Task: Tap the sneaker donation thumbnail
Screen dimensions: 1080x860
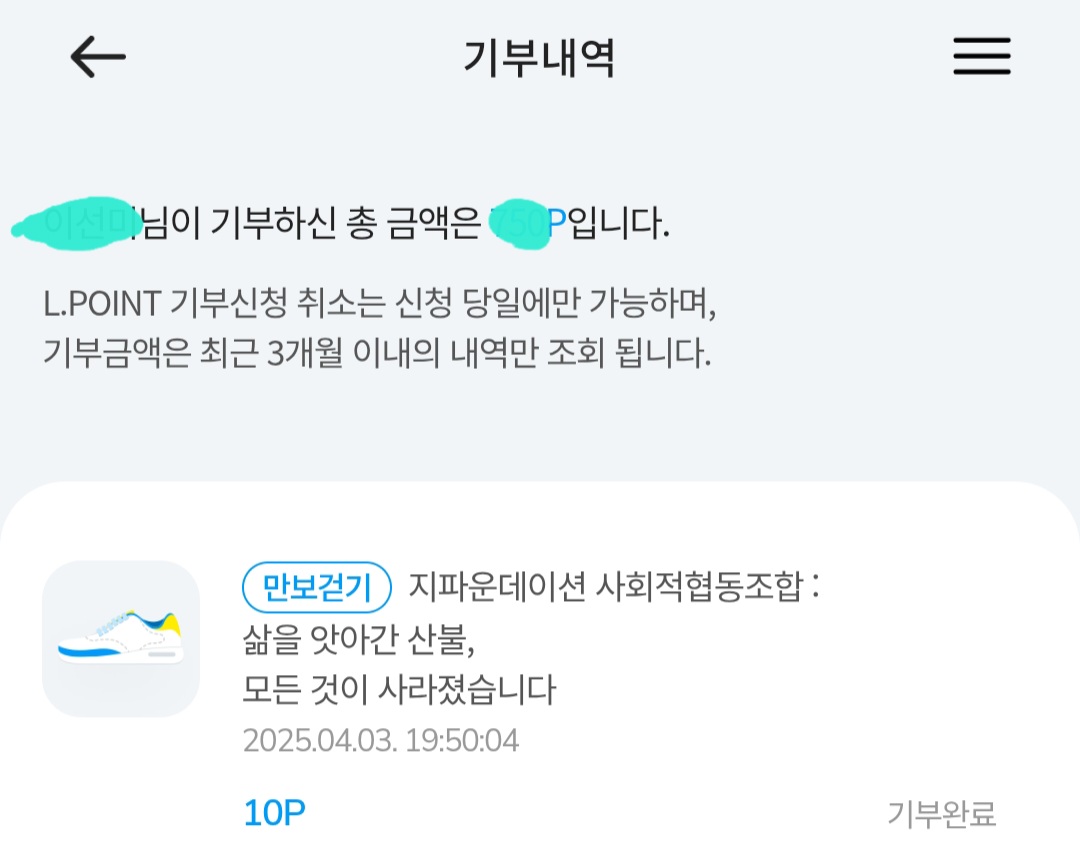Action: pyautogui.click(x=121, y=639)
